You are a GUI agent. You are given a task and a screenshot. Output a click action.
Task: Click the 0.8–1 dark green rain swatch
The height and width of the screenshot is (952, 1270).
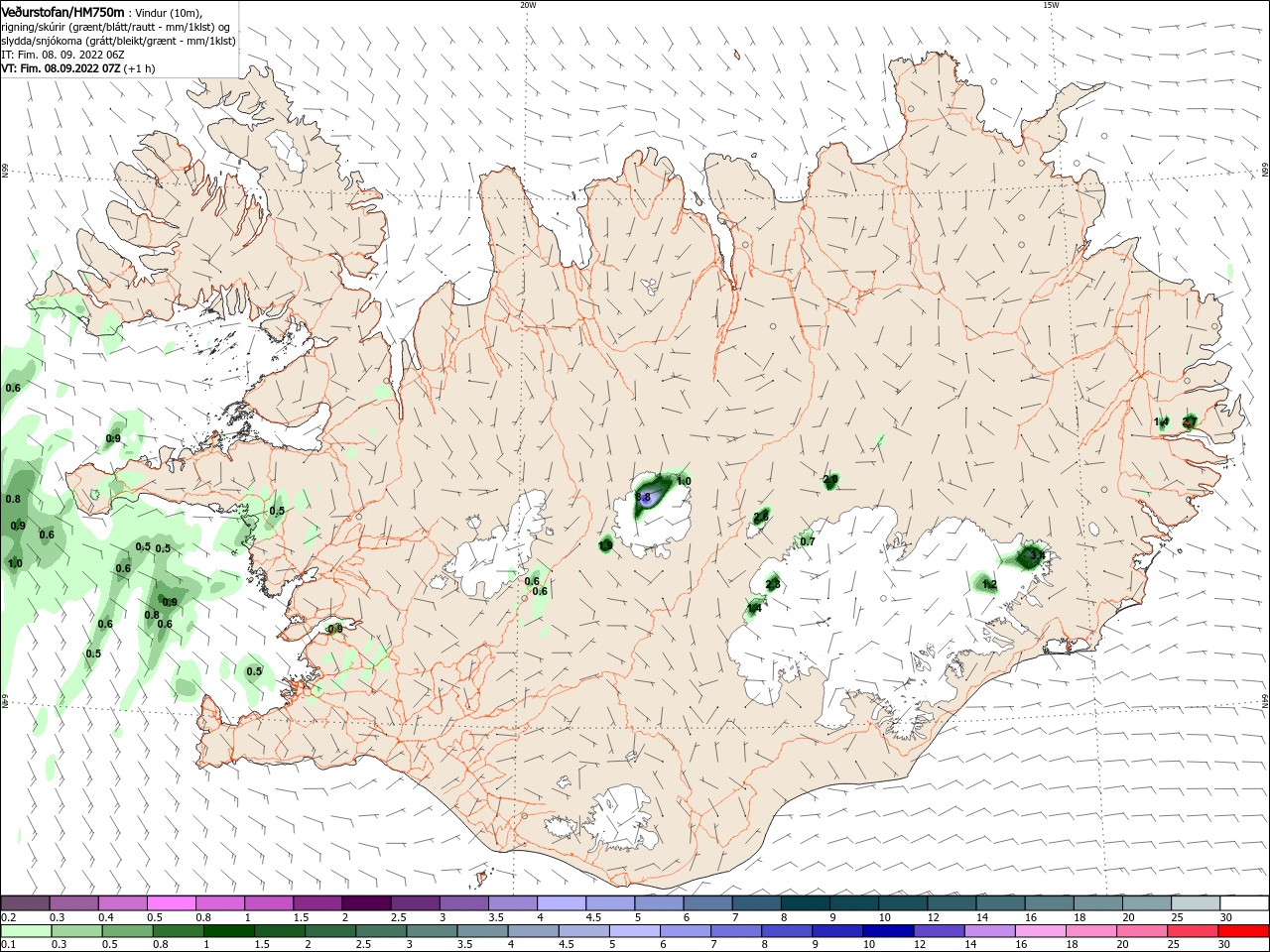179,931
